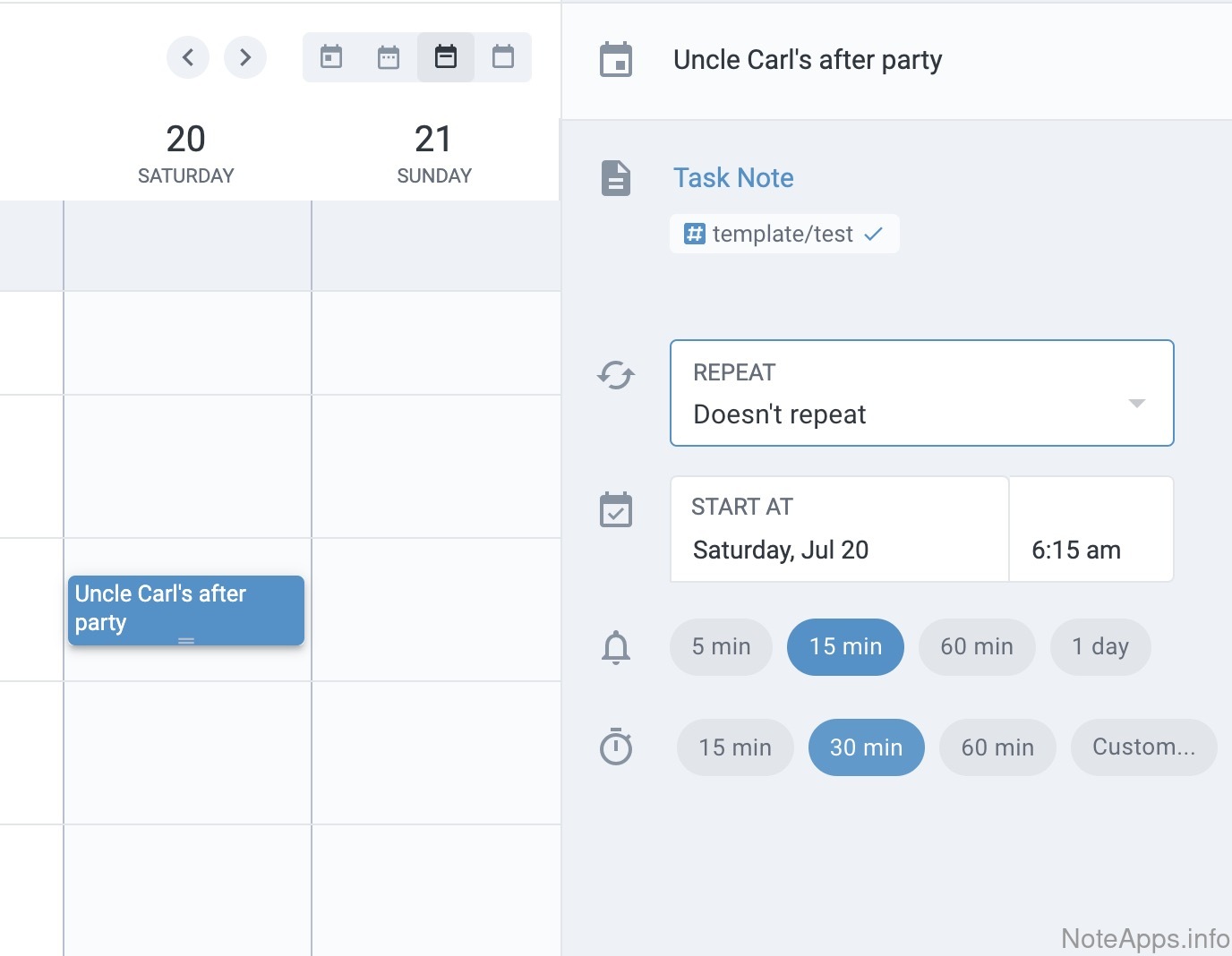
Task: Open the 6:15 am time picker
Action: coord(1091,530)
